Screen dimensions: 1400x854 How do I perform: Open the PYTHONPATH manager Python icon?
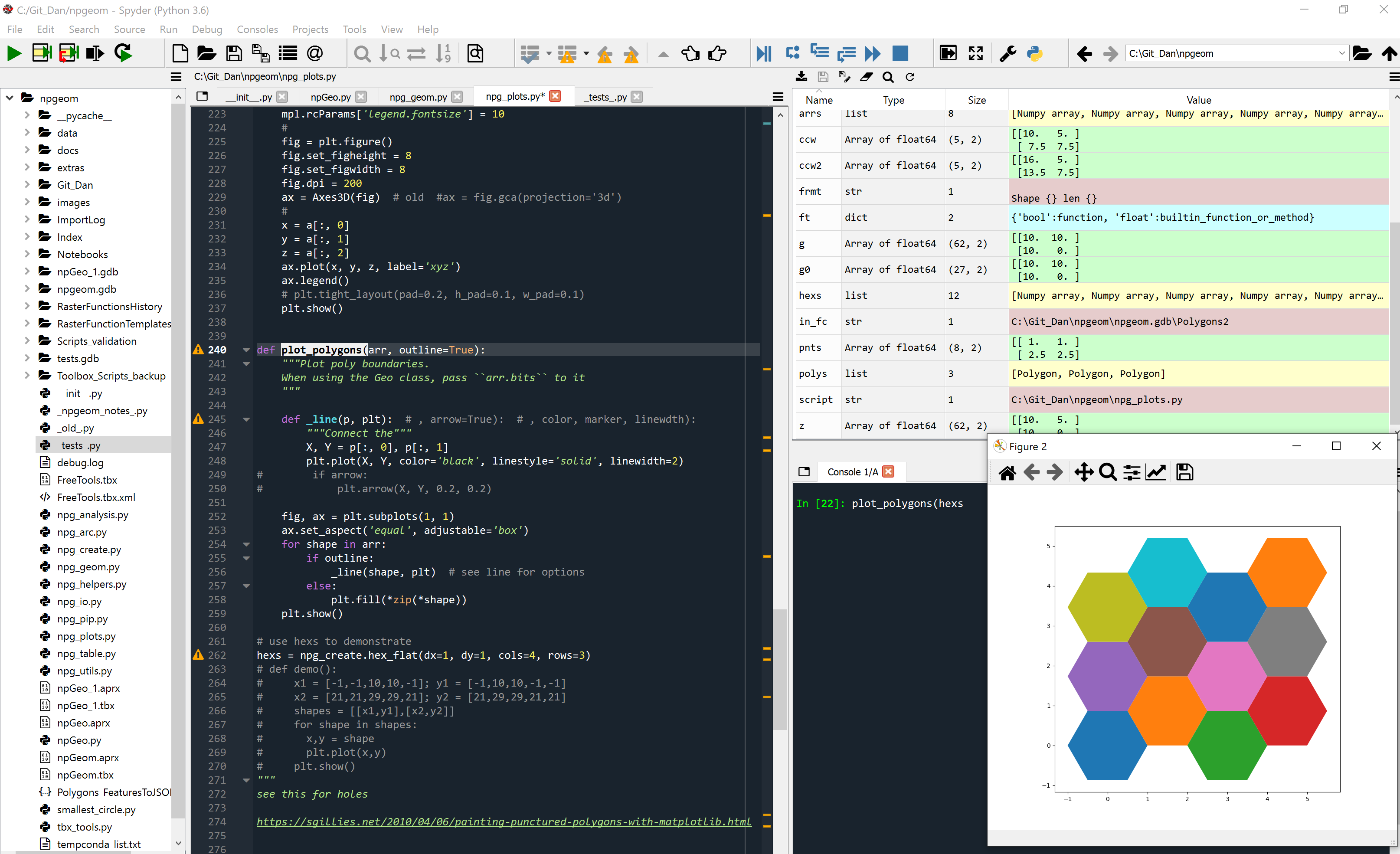pos(1035,53)
